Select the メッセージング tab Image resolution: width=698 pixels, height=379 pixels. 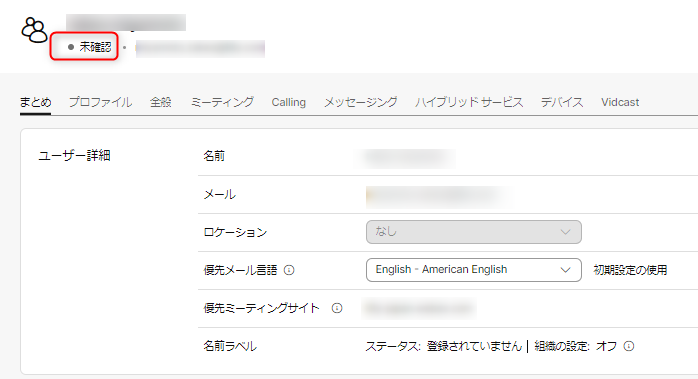pos(361,102)
